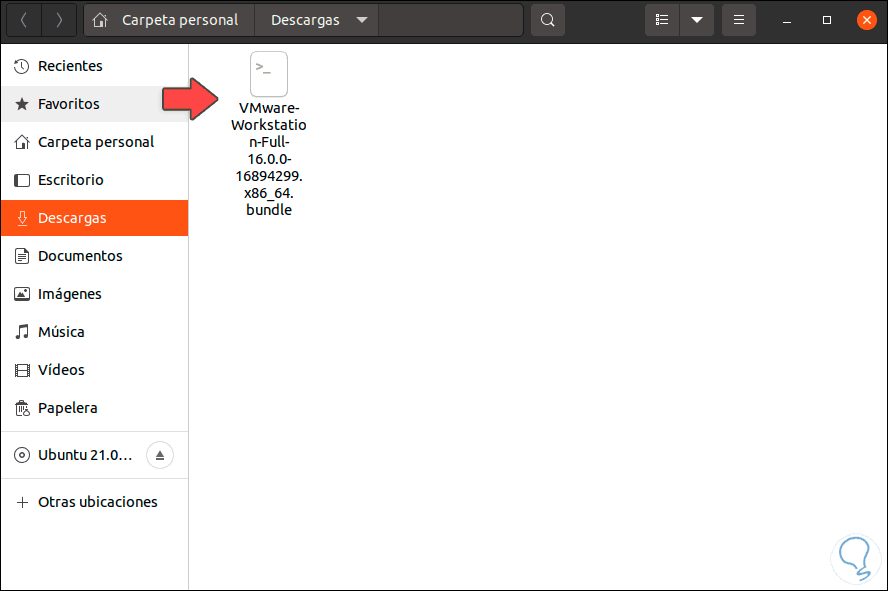Open view options dropdown arrow
The image size is (888, 591).
pos(697,20)
